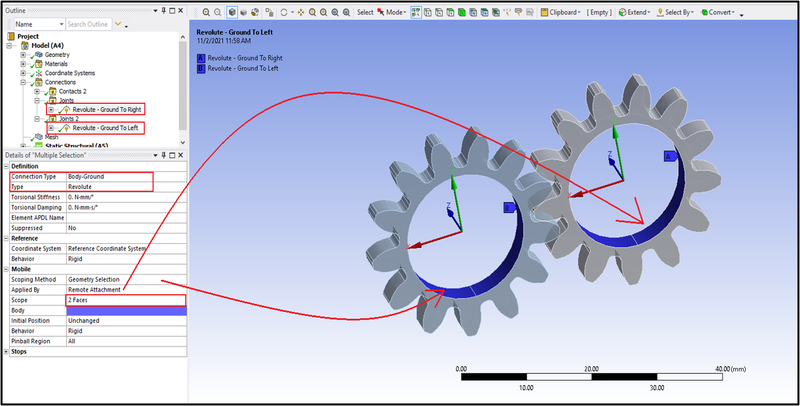Activate the Smart Select filter icon
800x406 pixels.
coord(416,12)
